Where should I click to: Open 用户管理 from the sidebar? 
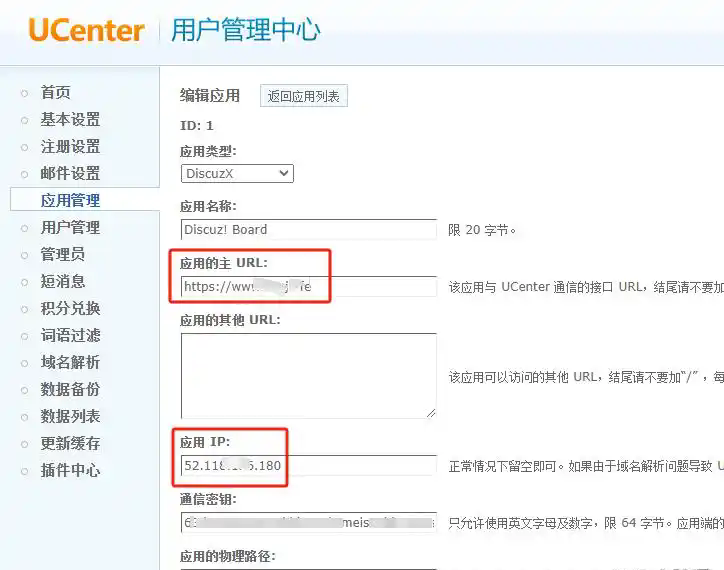point(70,228)
